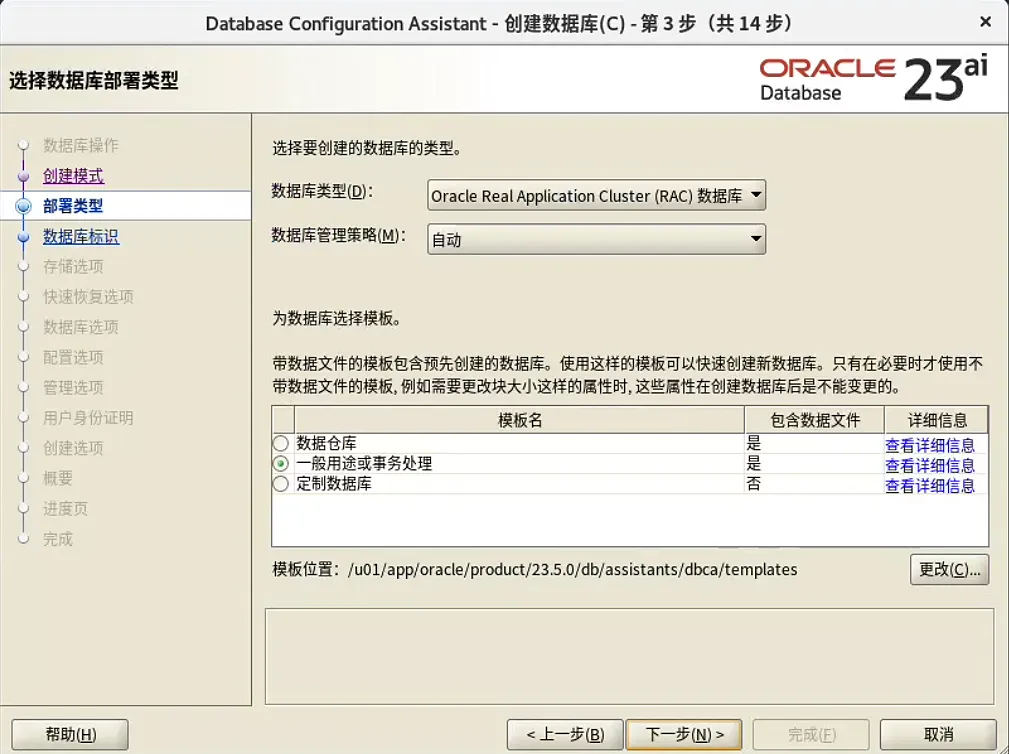Screen dimensions: 1009x754
Task: Click the 部署类型 step indicator bullet
Action: click(x=24, y=206)
